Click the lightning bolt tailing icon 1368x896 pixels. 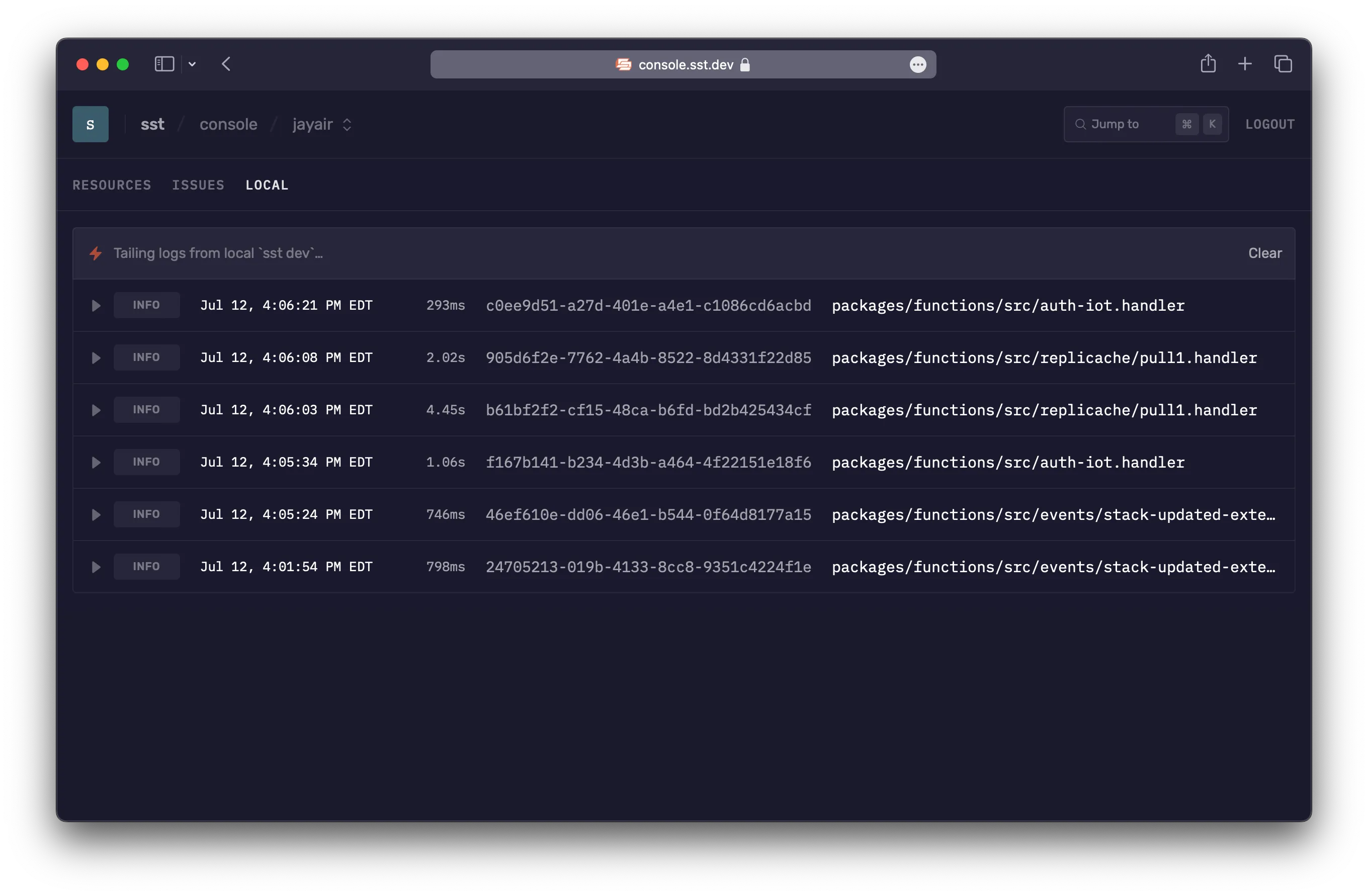[x=96, y=253]
